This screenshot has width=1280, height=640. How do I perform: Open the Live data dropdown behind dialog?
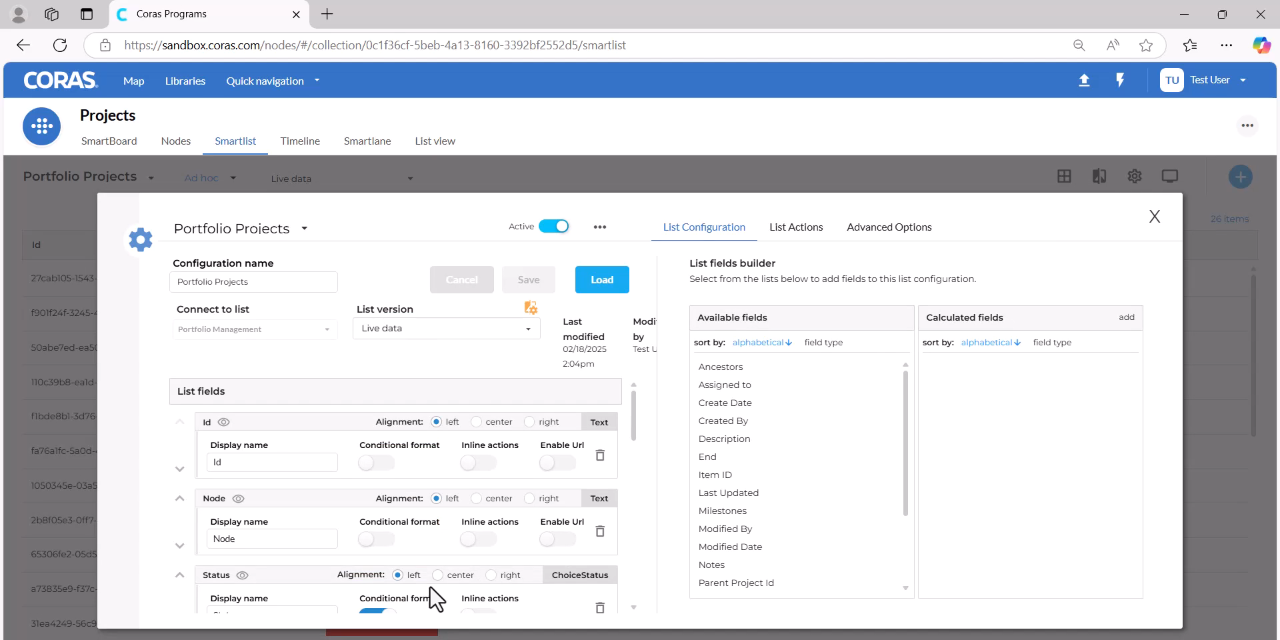point(342,179)
